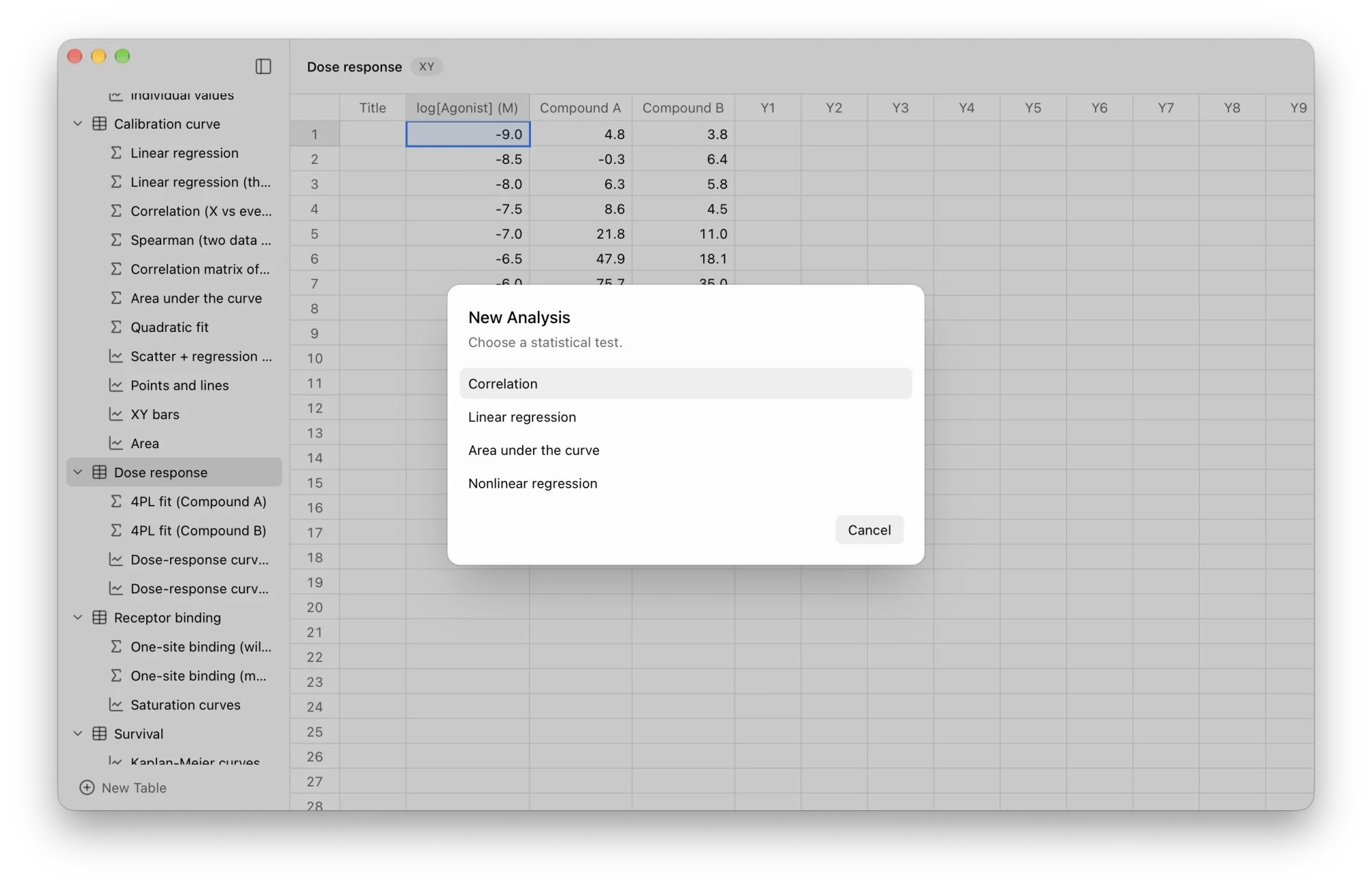1372x887 pixels.
Task: Open Linear regression (th... sidebar item
Action: (x=174, y=182)
